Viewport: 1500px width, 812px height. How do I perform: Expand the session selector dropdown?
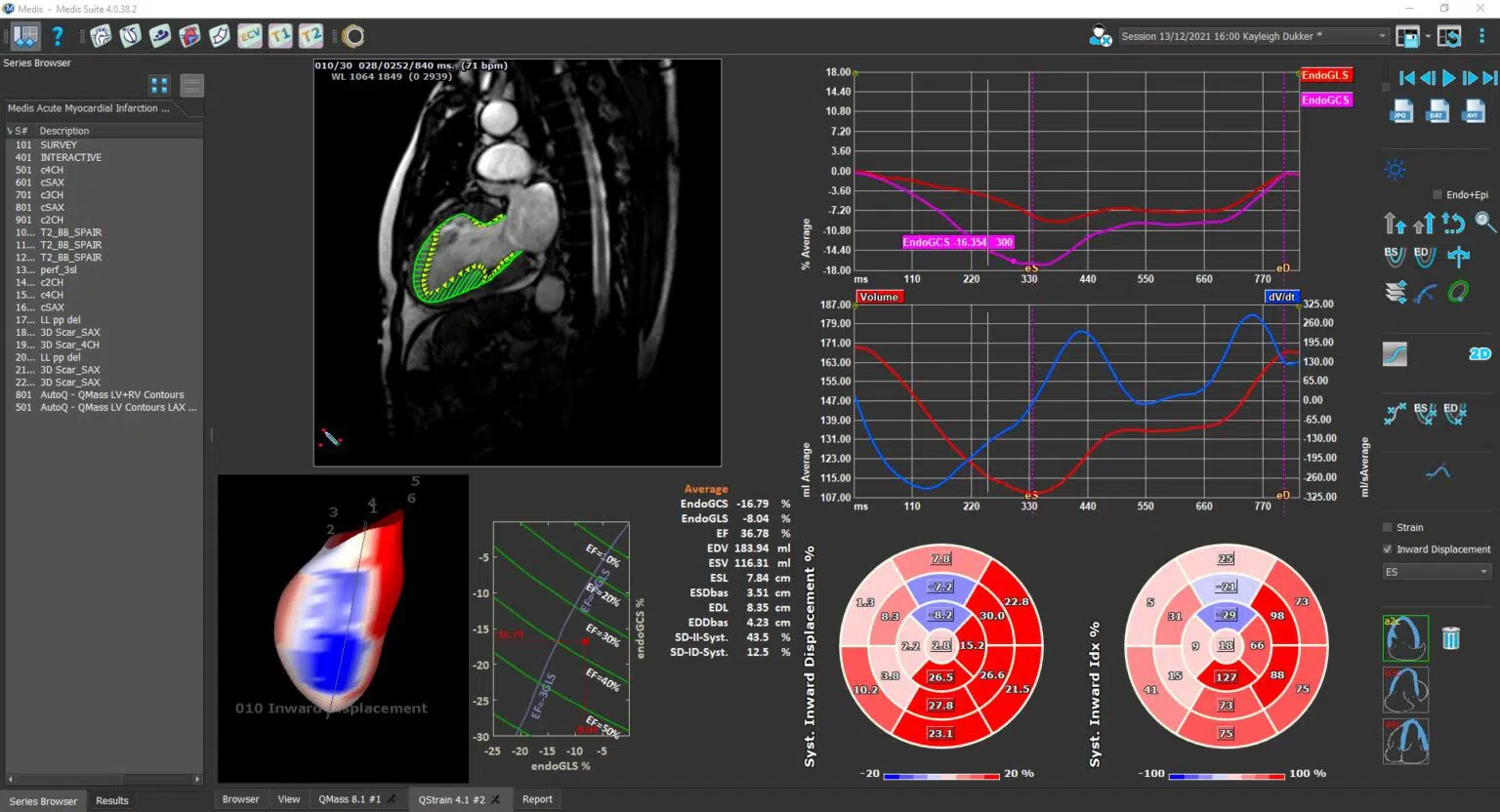(x=1381, y=36)
